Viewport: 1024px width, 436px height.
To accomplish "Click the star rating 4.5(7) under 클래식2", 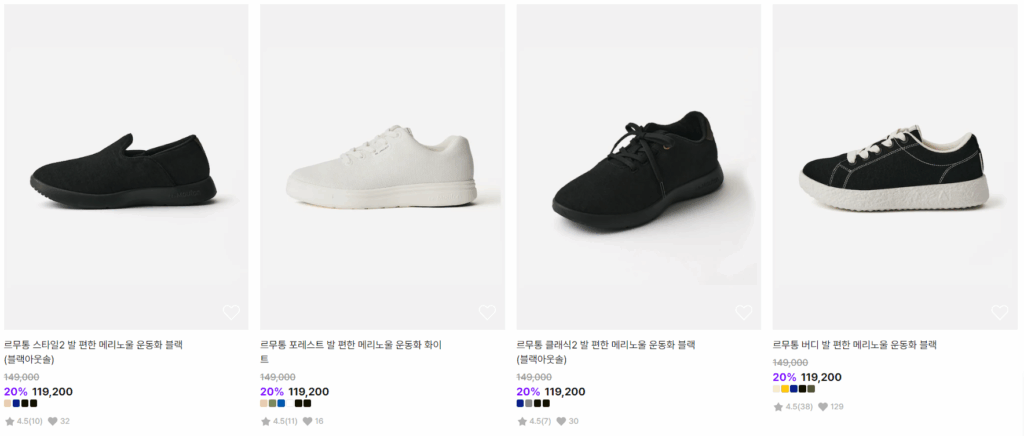I will point(534,421).
